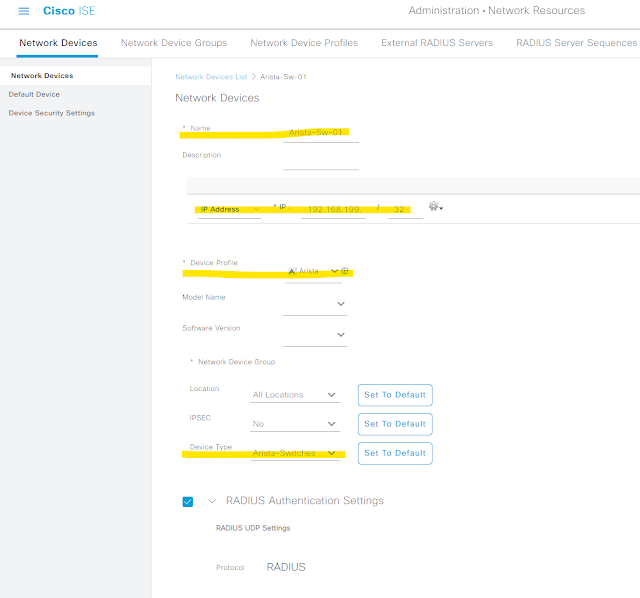Image resolution: width=640 pixels, height=598 pixels.
Task: Open the IPSEC No dropdown
Action: pos(295,424)
